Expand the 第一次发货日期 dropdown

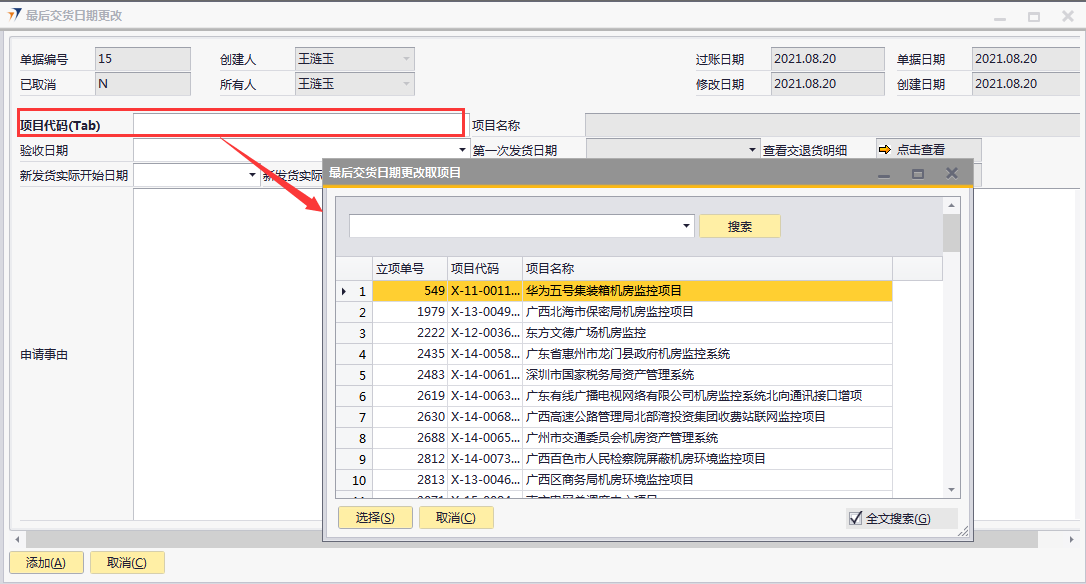click(753, 150)
